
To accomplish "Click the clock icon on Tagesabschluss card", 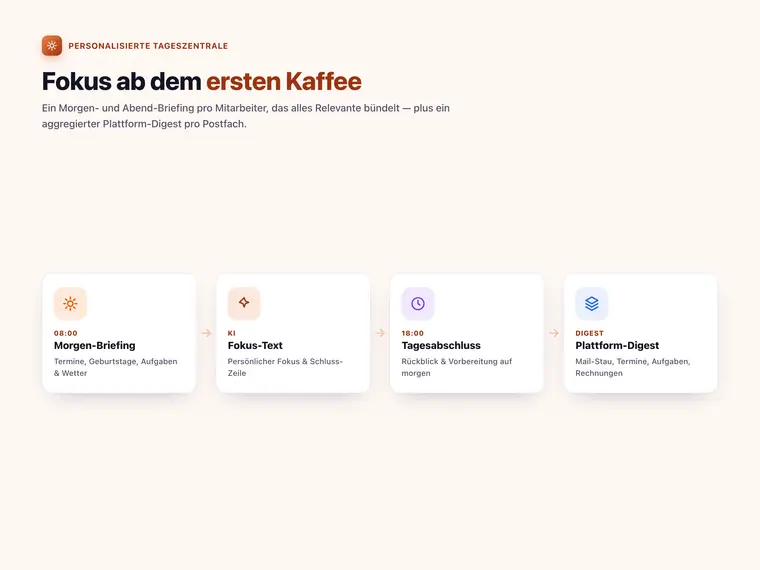I will (418, 304).
